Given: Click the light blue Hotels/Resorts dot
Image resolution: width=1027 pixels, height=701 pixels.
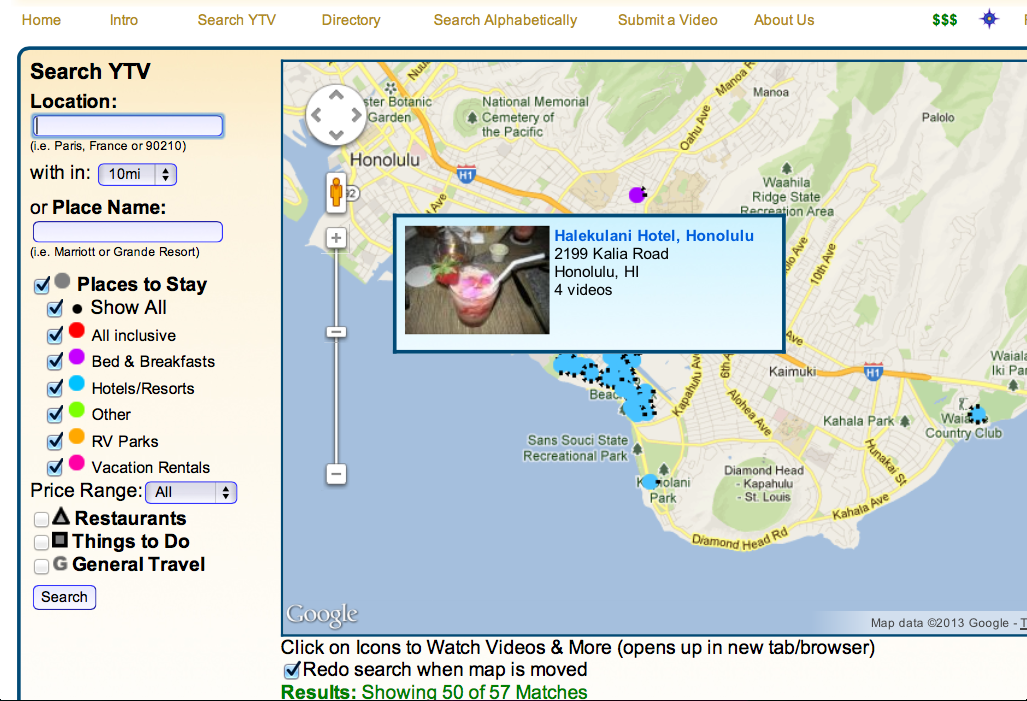Looking at the screenshot, I should [77, 383].
